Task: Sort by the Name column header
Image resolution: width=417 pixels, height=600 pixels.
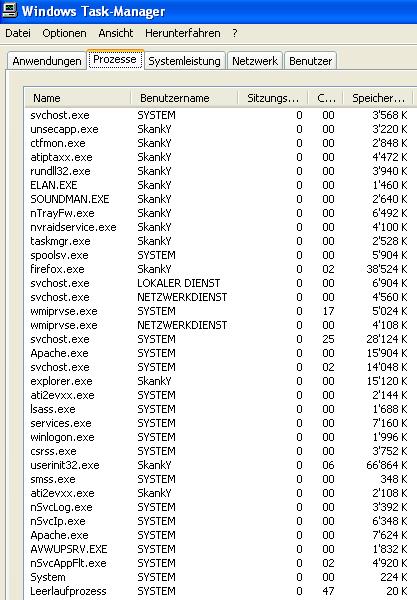Action: click(x=78, y=98)
